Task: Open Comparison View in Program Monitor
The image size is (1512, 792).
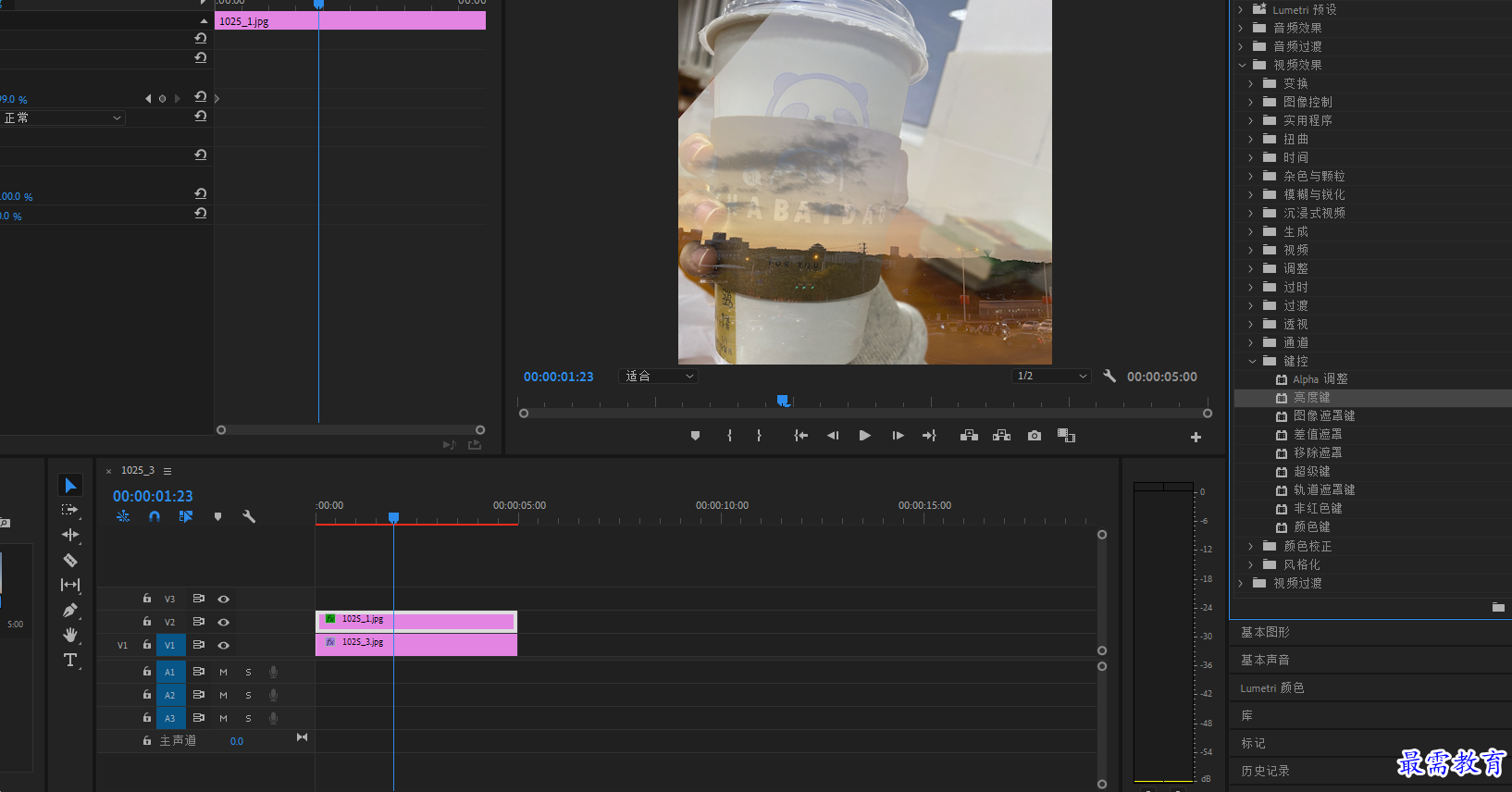Action: (1066, 436)
